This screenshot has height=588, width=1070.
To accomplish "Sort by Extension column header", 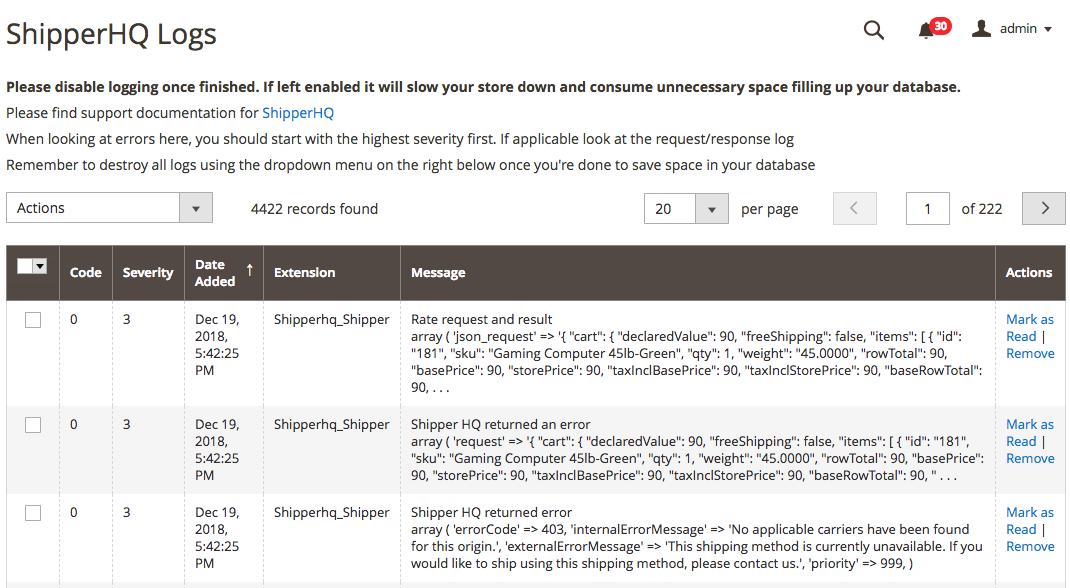I will pos(304,272).
